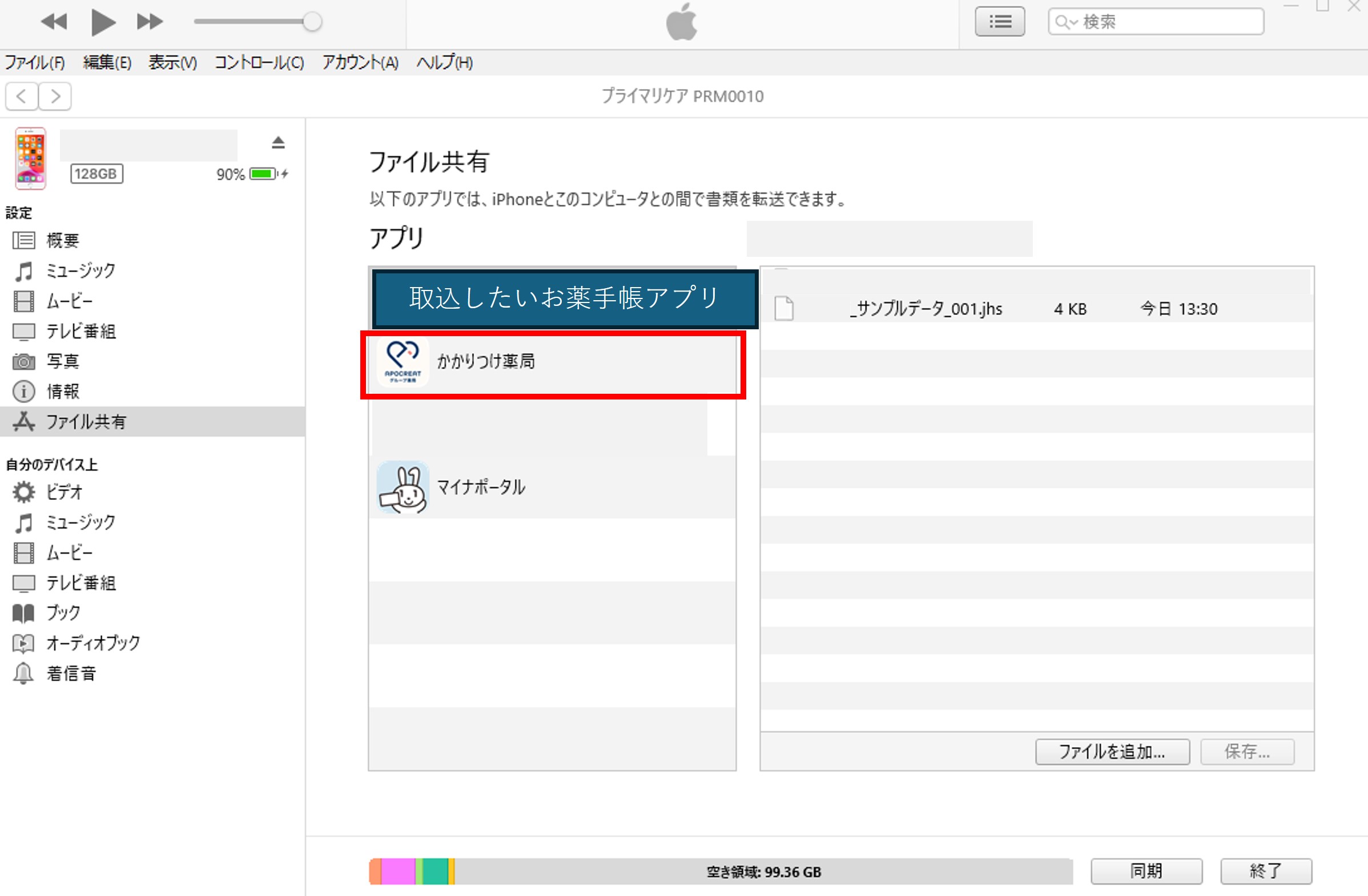The width and height of the screenshot is (1368, 896).
Task: Select 着信音 in the sidebar
Action: (x=152, y=673)
